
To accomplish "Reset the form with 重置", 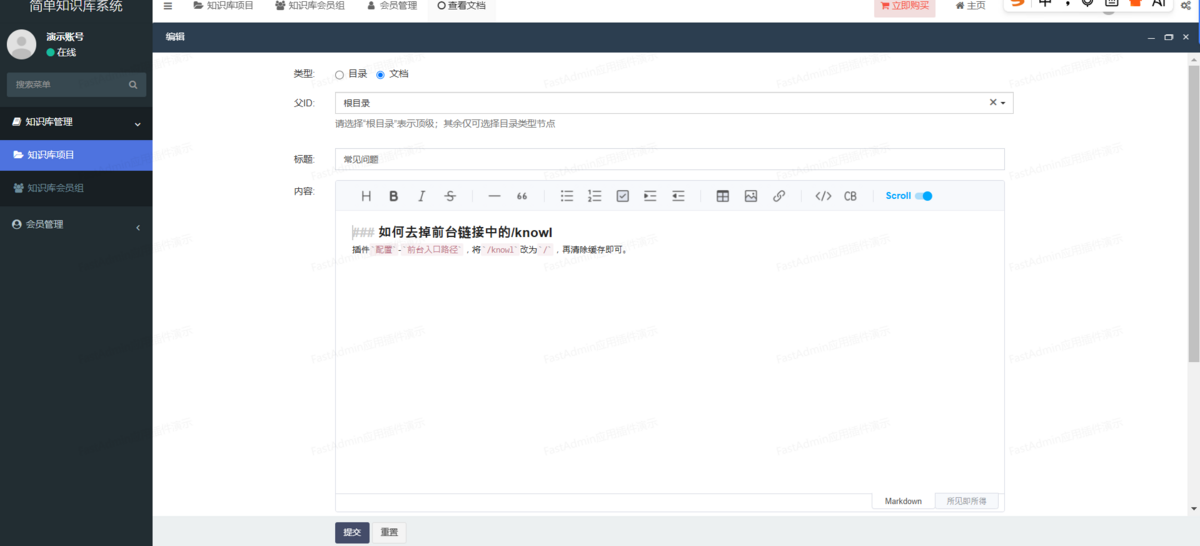I will click(389, 533).
